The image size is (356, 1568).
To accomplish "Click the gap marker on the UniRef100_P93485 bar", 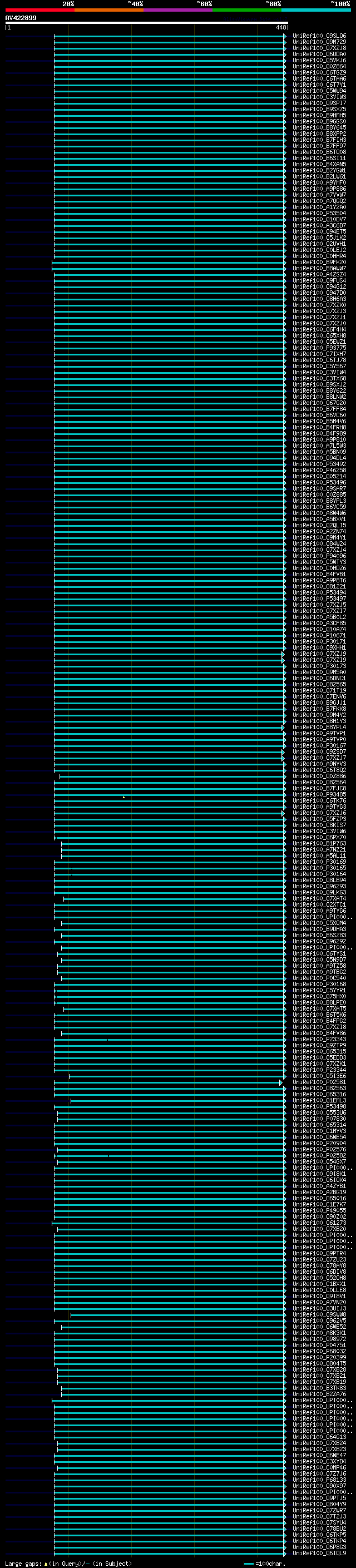I will coord(123,797).
